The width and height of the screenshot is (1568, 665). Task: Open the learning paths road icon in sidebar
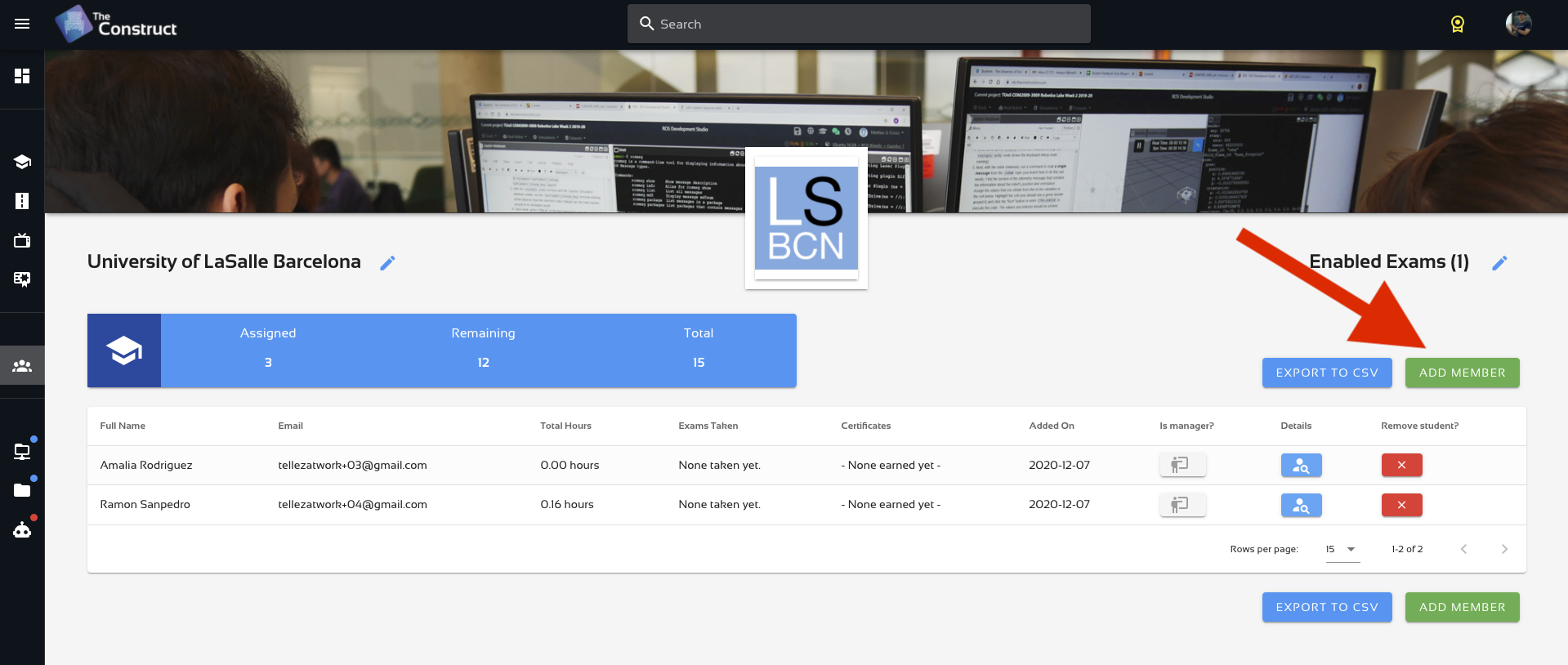click(x=22, y=201)
